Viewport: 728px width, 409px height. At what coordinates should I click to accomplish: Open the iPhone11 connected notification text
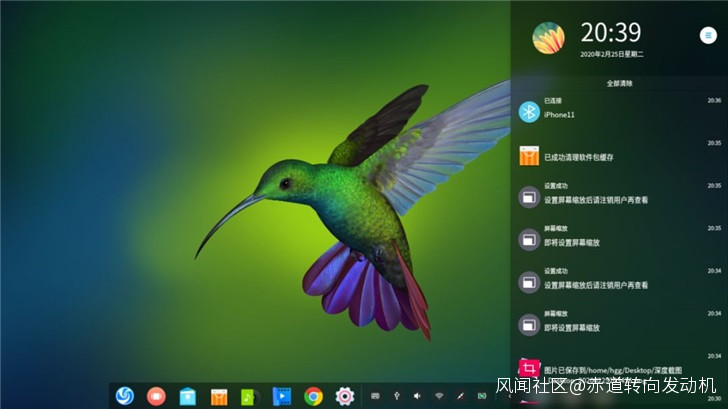coord(559,115)
